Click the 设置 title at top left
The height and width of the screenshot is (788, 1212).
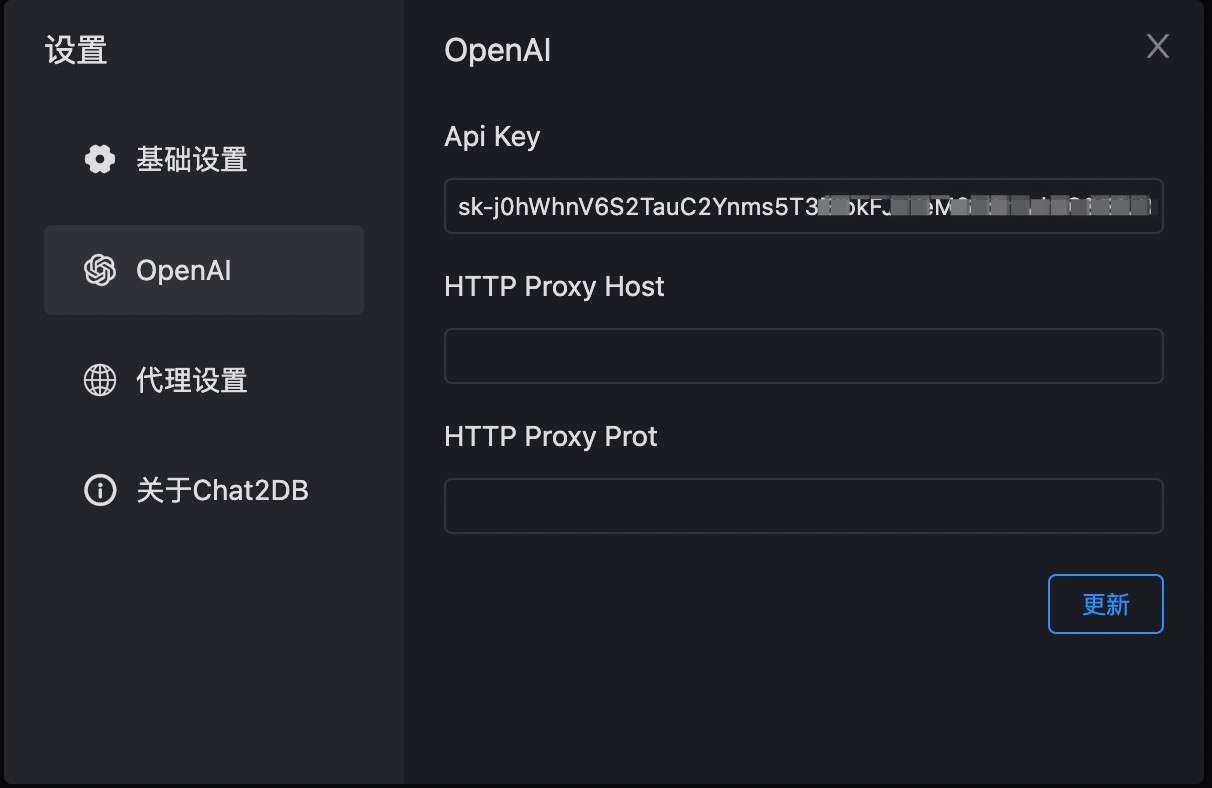pyautogui.click(x=76, y=50)
